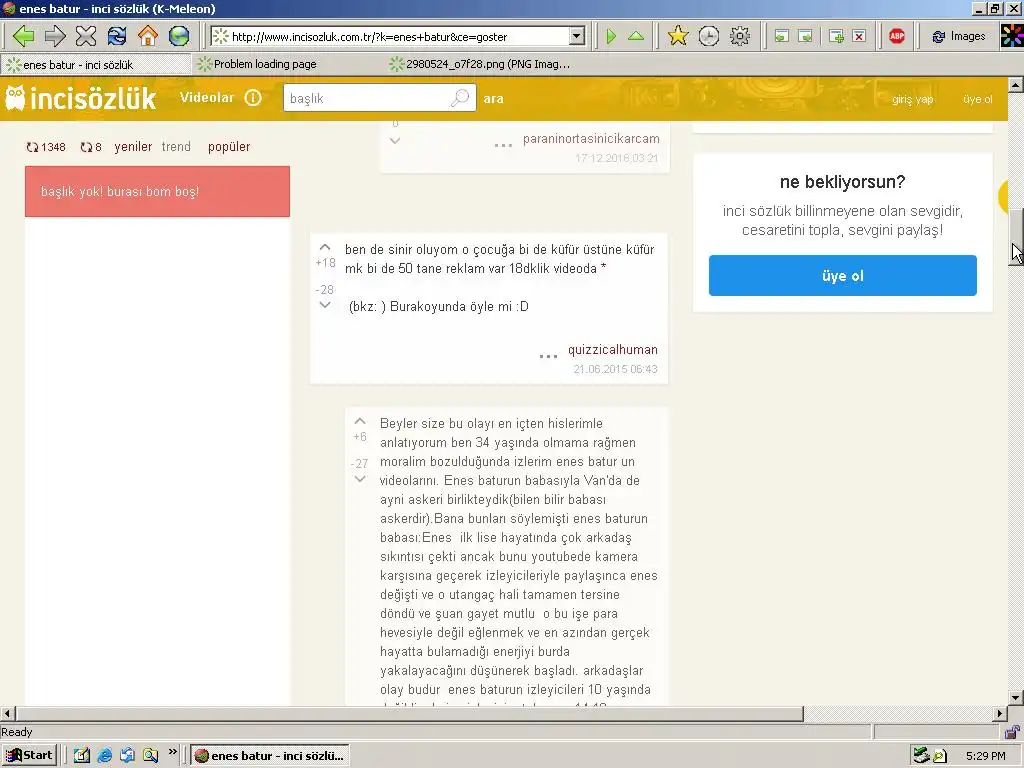Click the 'başlık yok! burası bom boş!' red box
Image resolution: width=1024 pixels, height=768 pixels.
[x=157, y=191]
